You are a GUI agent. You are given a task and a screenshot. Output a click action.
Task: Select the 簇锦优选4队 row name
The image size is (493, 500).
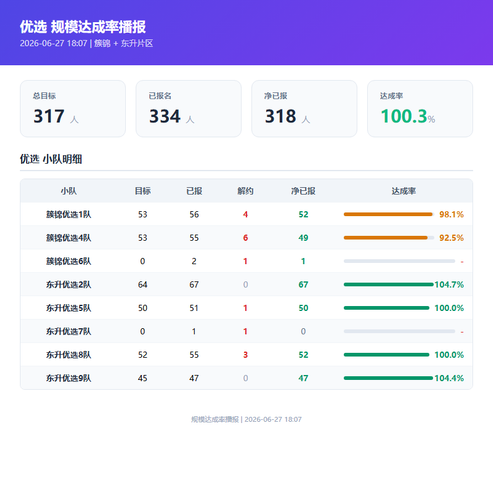pos(69,238)
